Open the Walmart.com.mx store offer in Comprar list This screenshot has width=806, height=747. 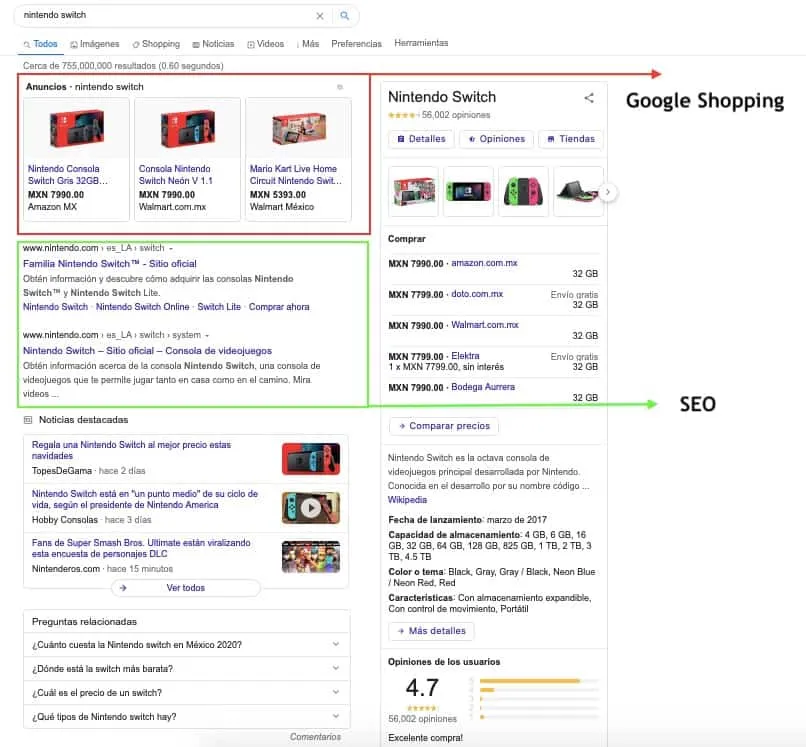tap(485, 325)
